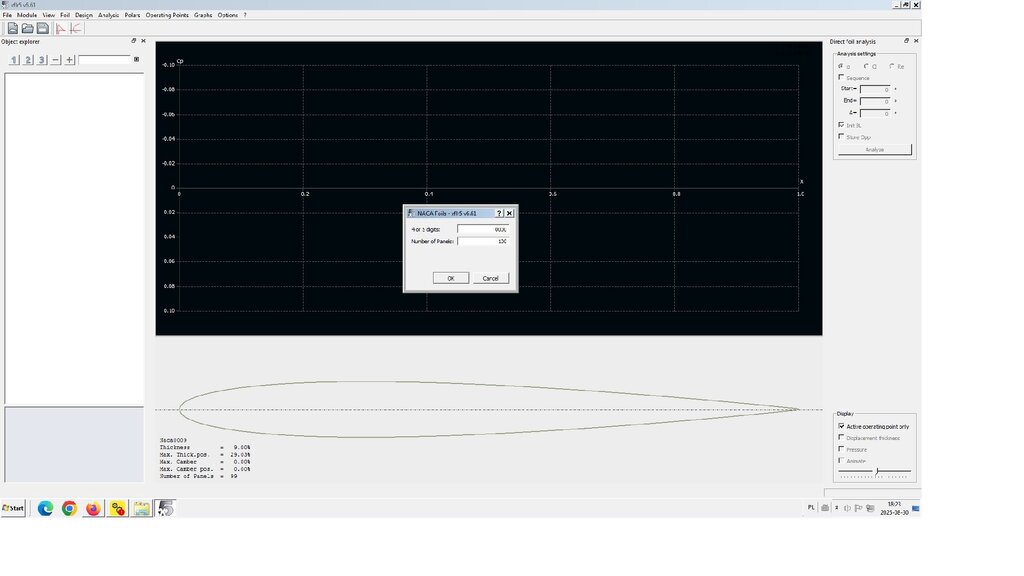Cancel the NACA Foils dialog
The width and height of the screenshot is (1024, 576).
(x=490, y=278)
